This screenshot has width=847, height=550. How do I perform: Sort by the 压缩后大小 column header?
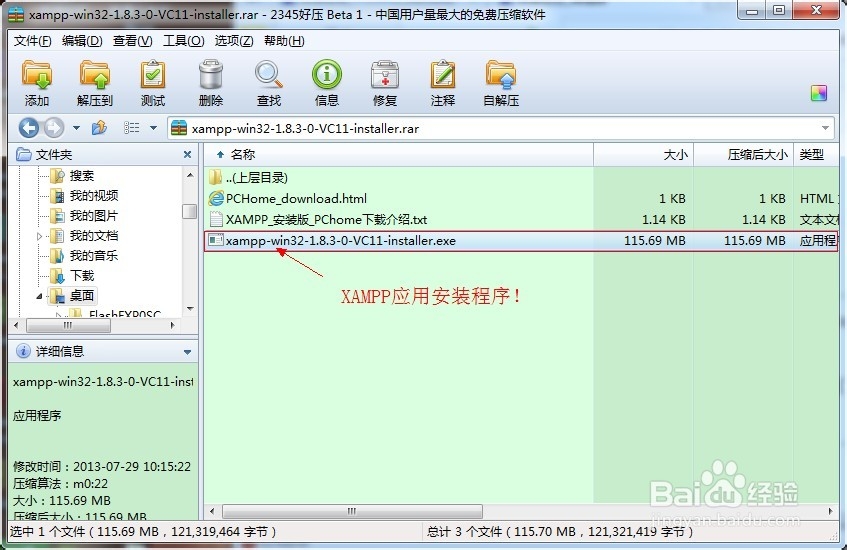pos(743,155)
